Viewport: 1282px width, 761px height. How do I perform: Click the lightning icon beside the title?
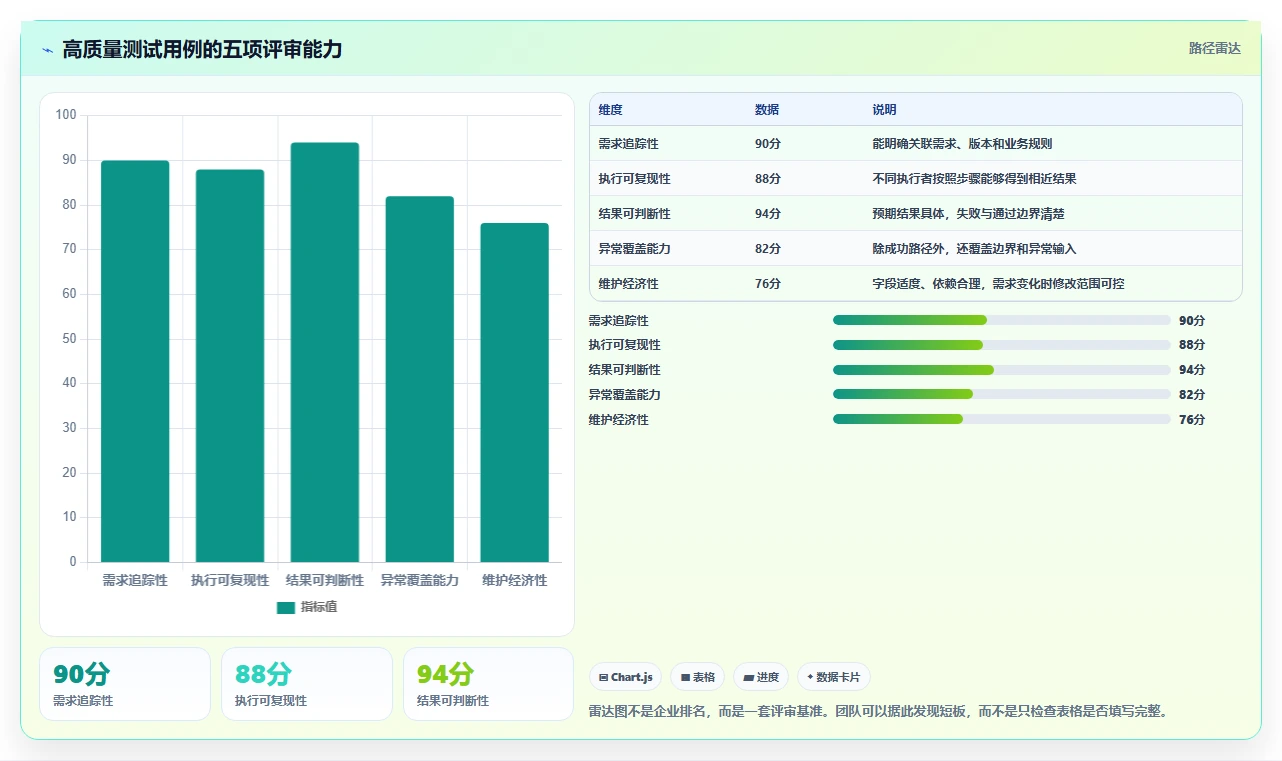[48, 50]
